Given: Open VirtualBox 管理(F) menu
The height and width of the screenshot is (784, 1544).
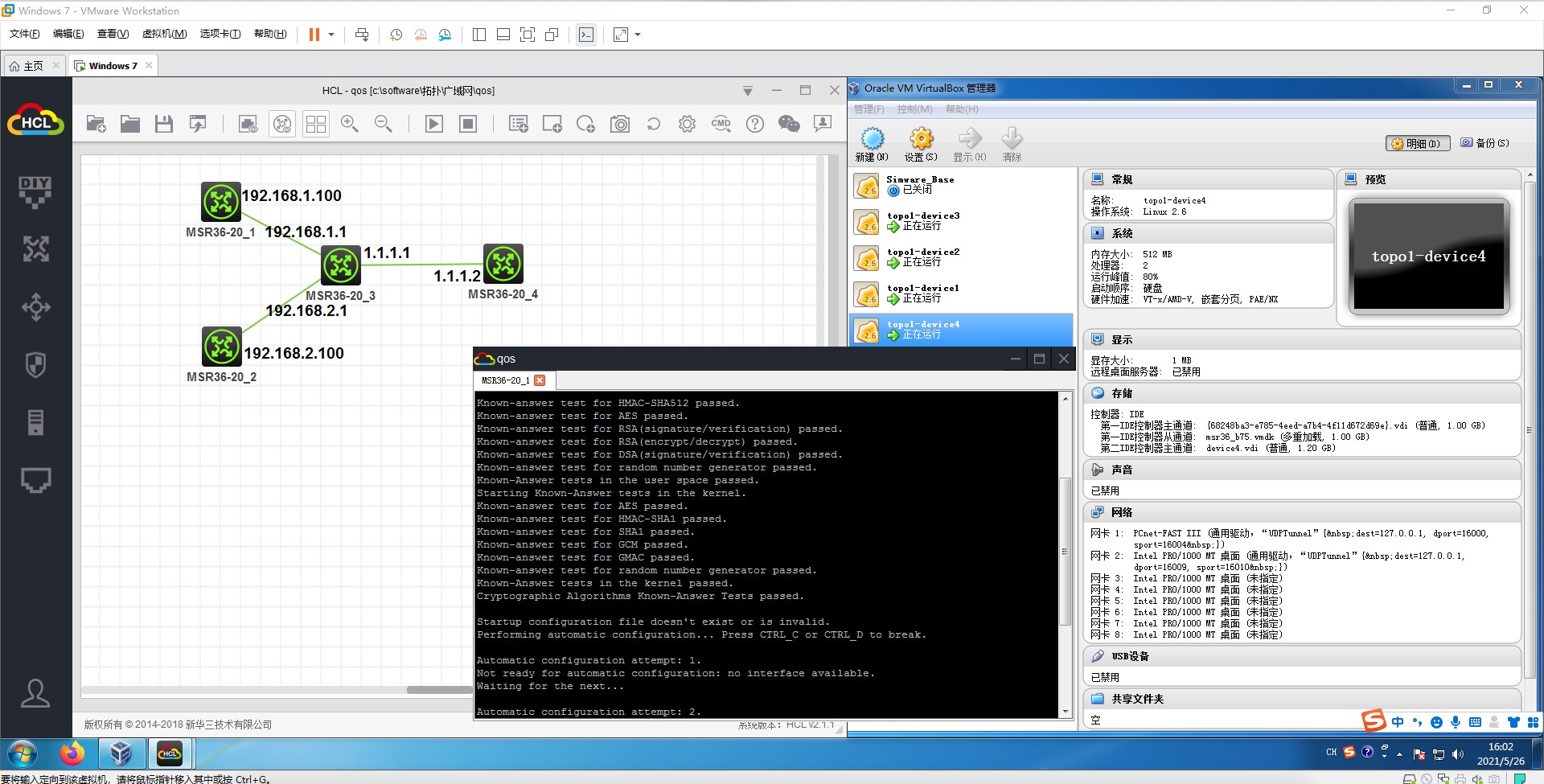Looking at the screenshot, I should (869, 109).
